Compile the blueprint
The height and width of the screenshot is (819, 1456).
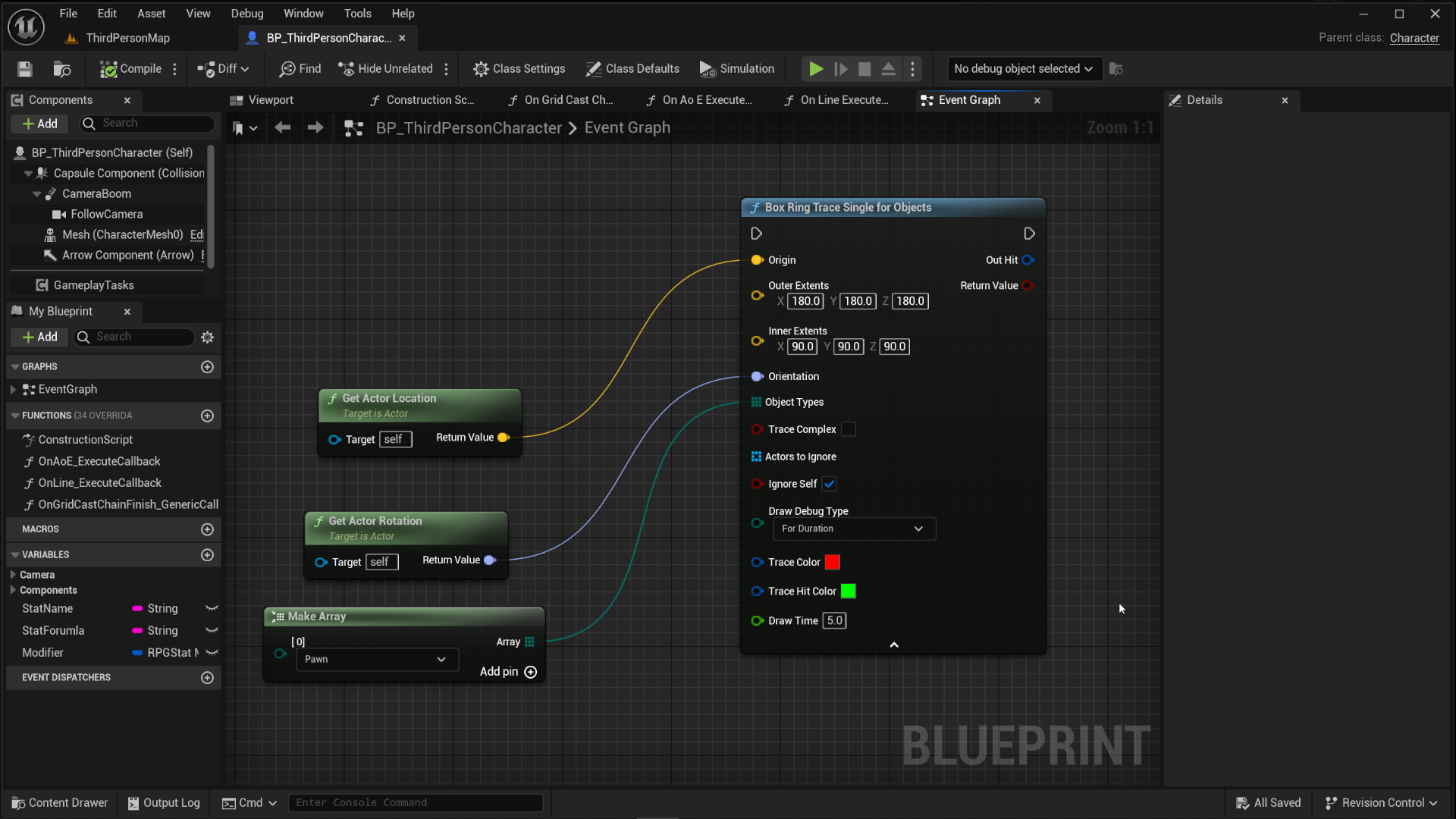click(x=130, y=69)
